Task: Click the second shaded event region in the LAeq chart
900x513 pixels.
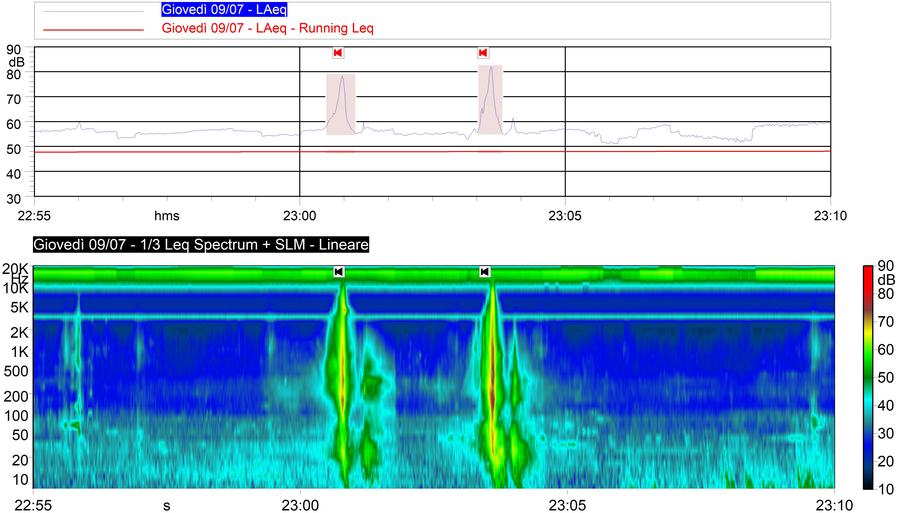Action: click(490, 100)
